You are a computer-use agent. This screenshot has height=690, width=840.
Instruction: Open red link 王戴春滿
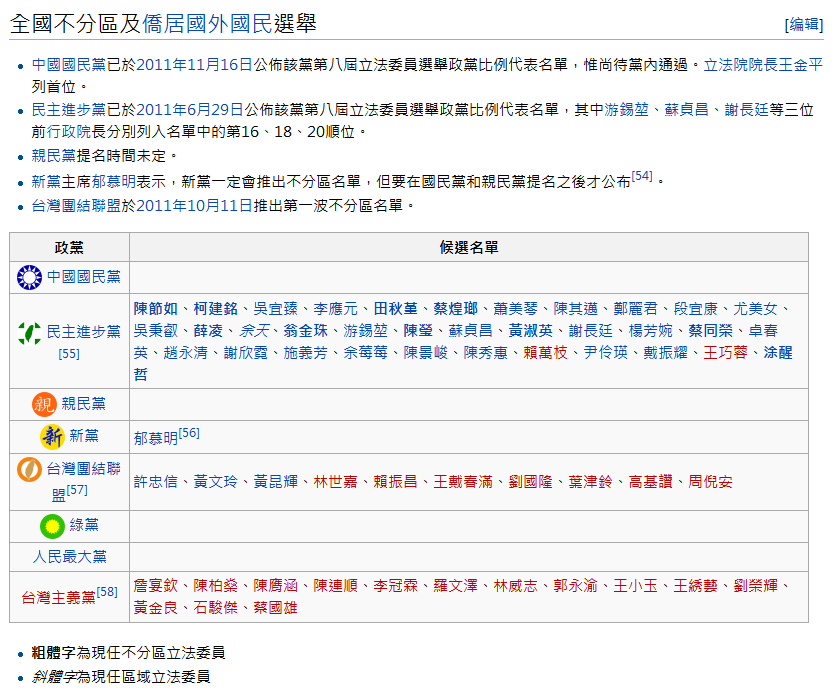[463, 482]
